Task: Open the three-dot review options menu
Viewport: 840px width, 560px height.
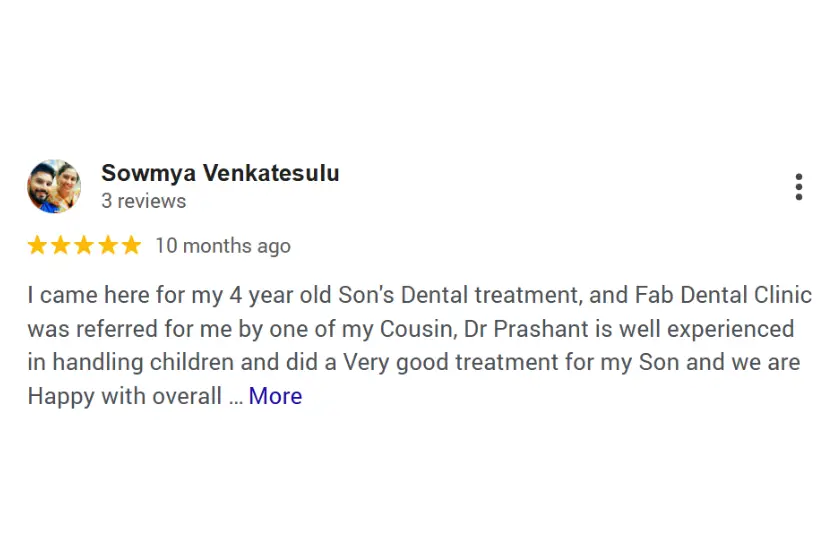Action: [798, 187]
